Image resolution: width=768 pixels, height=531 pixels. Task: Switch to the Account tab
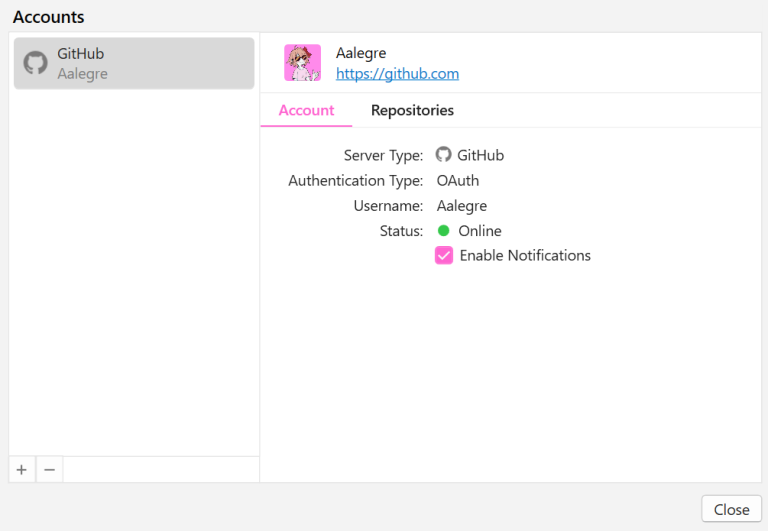point(306,110)
